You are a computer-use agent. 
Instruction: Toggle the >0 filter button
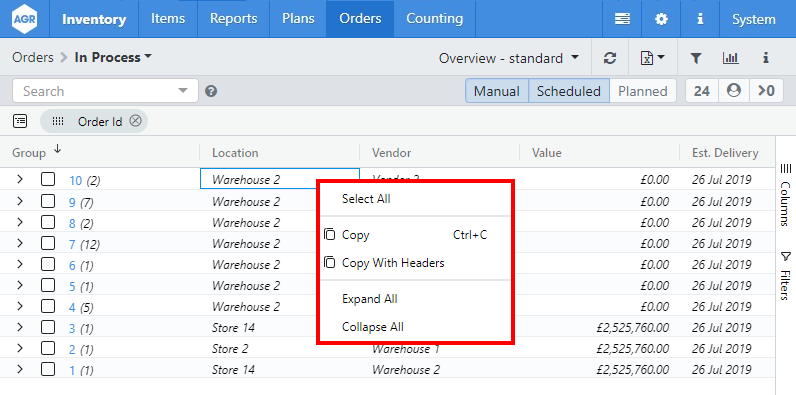(767, 91)
